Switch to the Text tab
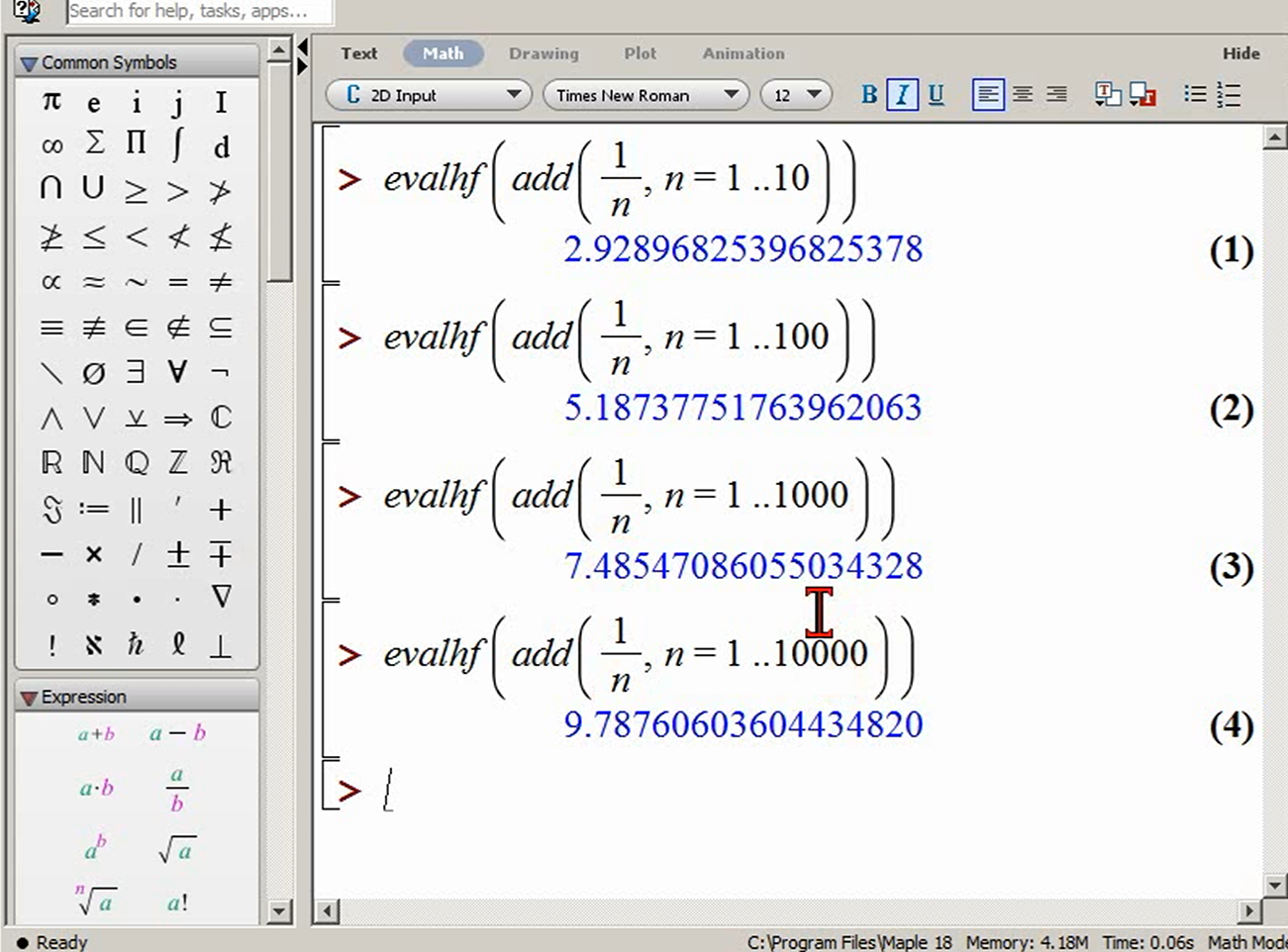Image resolution: width=1288 pixels, height=952 pixels. tap(359, 53)
